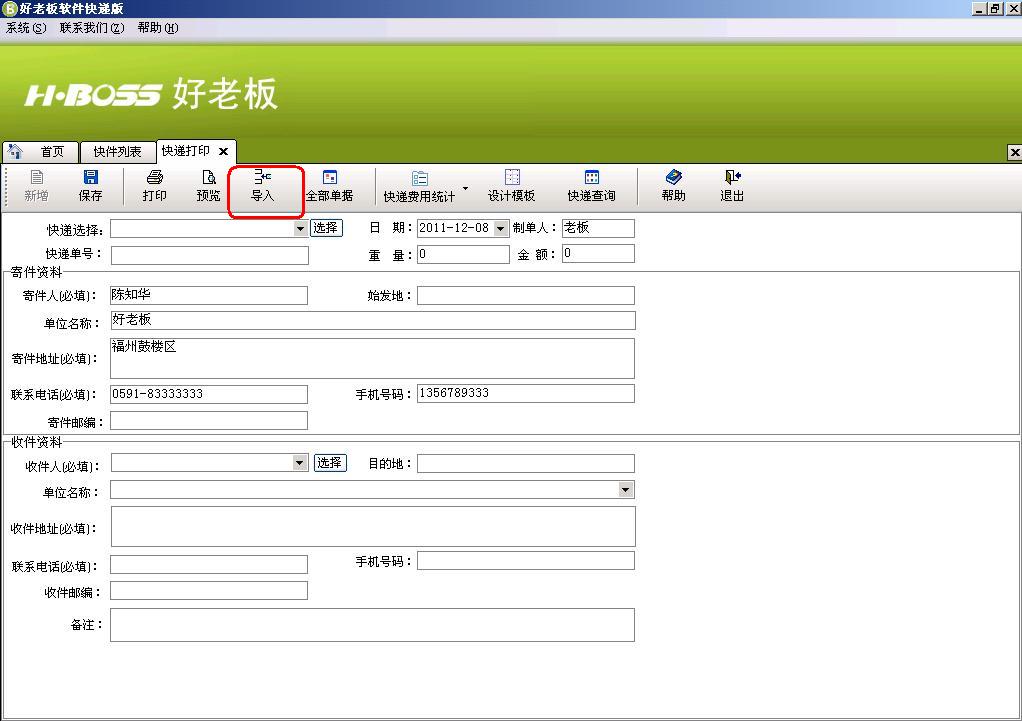Click the 重量 weight field

[x=463, y=254]
